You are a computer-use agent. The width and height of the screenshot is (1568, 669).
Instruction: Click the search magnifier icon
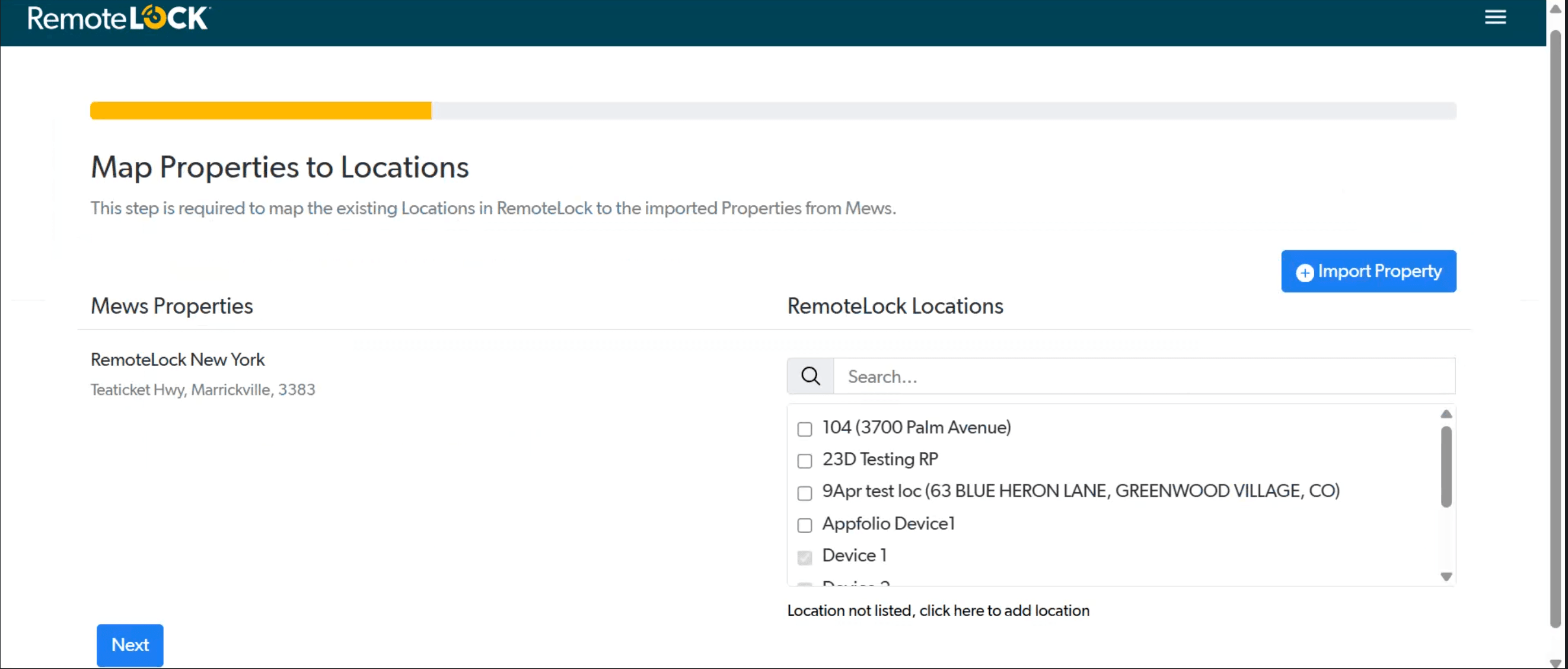tap(810, 376)
